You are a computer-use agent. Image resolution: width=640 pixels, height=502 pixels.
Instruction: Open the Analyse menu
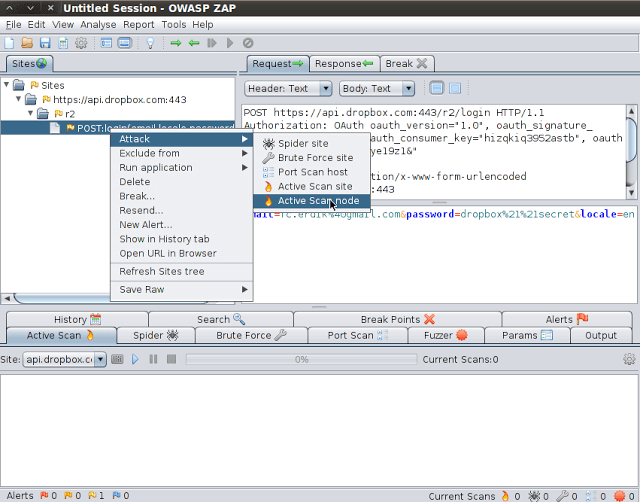(x=98, y=24)
